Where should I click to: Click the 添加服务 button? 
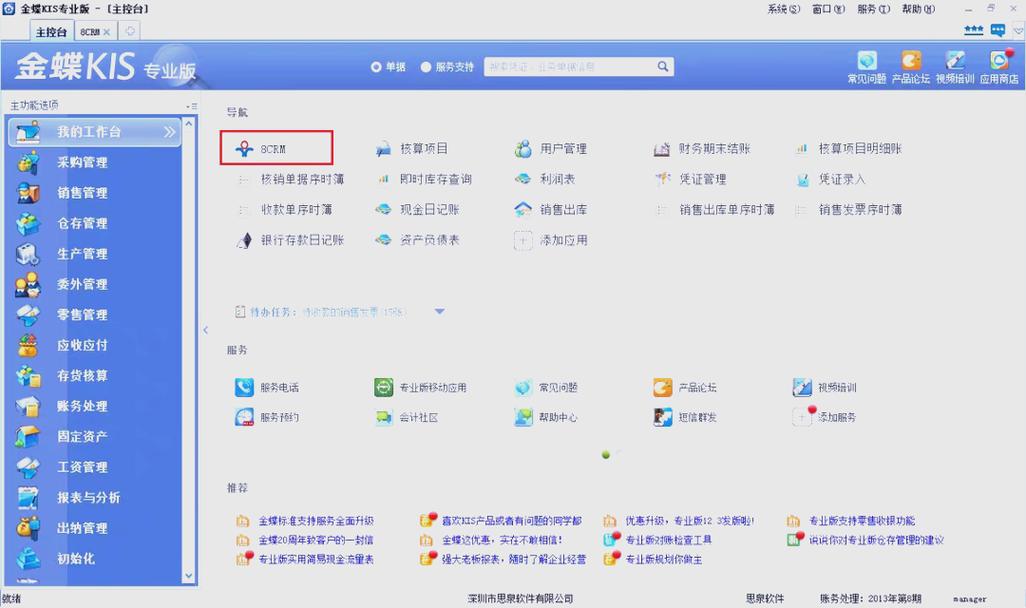click(x=824, y=416)
